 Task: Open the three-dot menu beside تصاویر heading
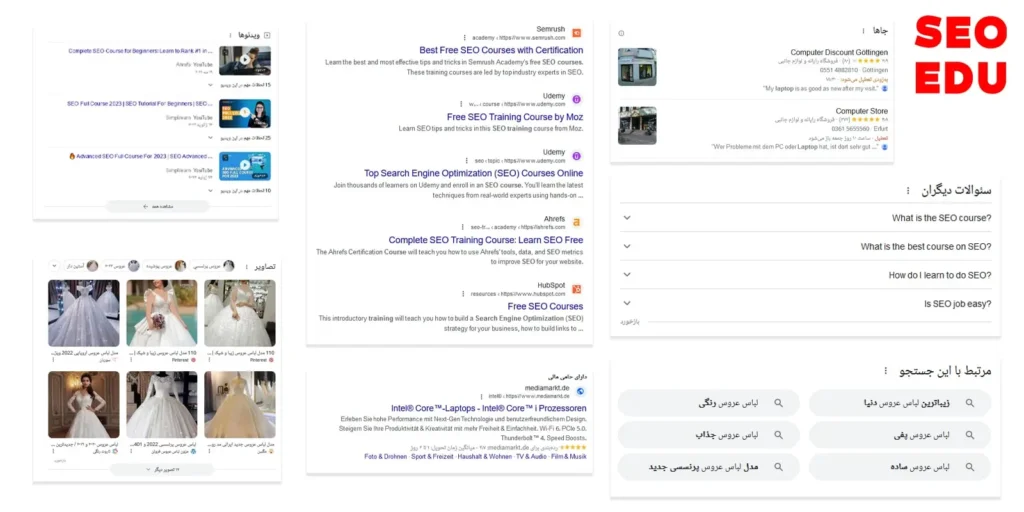coord(246,266)
